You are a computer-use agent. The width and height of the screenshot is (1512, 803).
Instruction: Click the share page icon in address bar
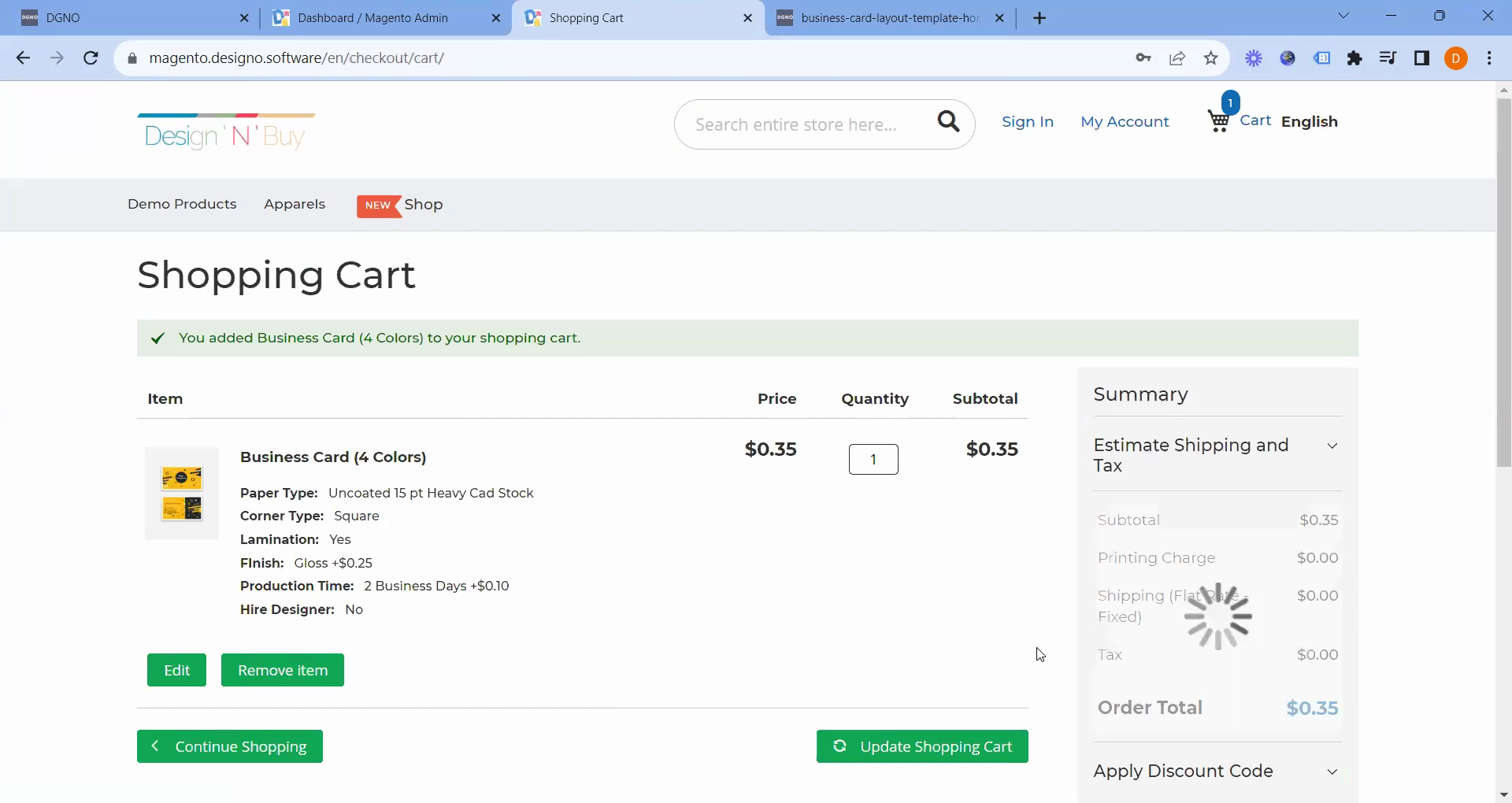1177,57
